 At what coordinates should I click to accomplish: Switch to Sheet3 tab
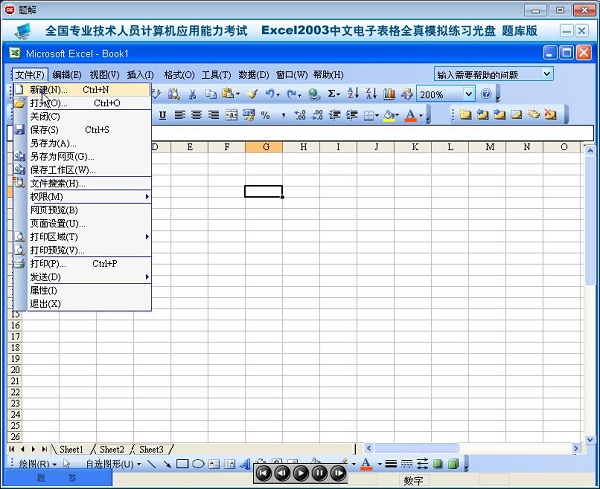point(151,449)
